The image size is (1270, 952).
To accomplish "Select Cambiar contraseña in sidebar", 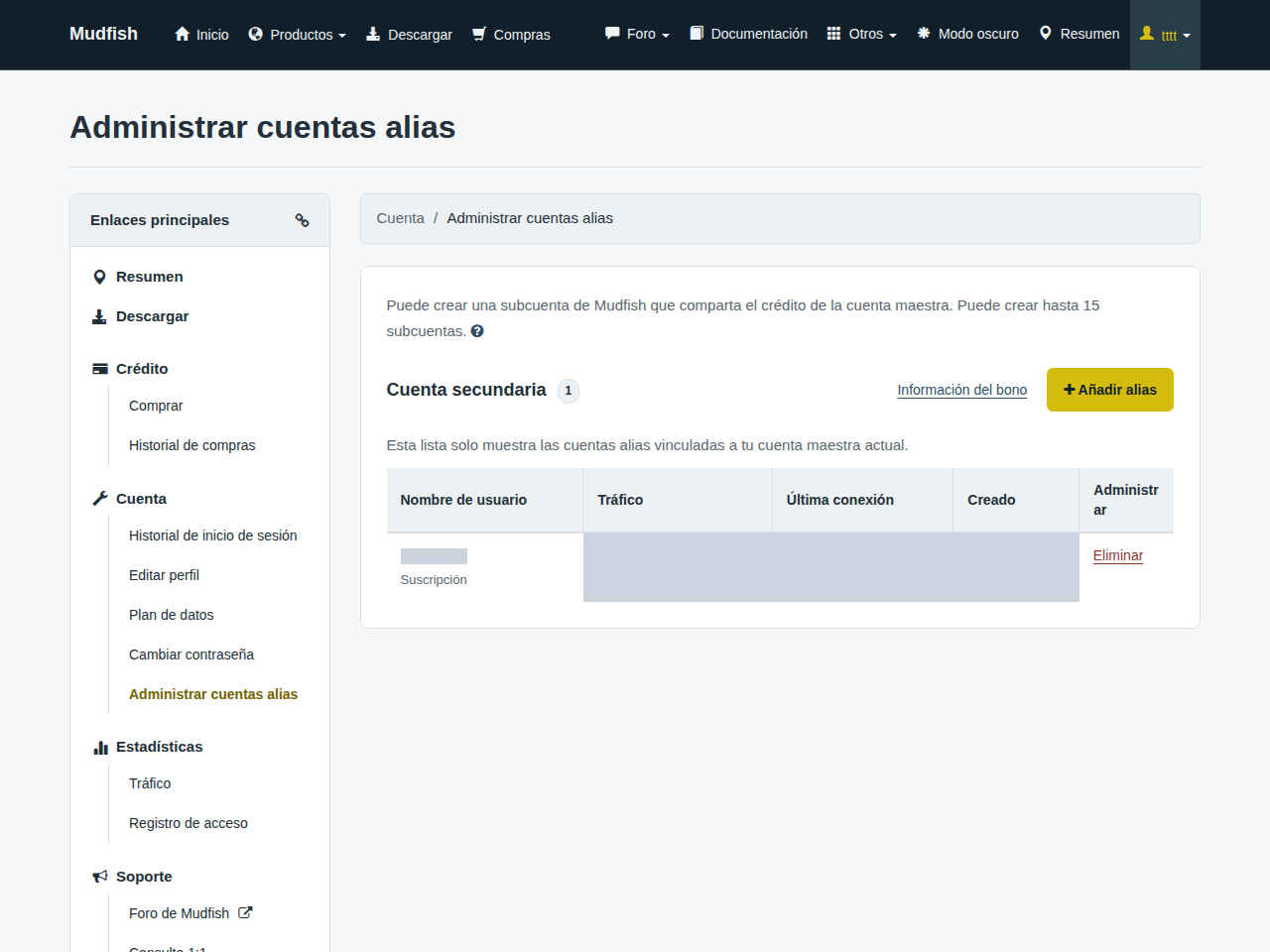I will [x=191, y=654].
